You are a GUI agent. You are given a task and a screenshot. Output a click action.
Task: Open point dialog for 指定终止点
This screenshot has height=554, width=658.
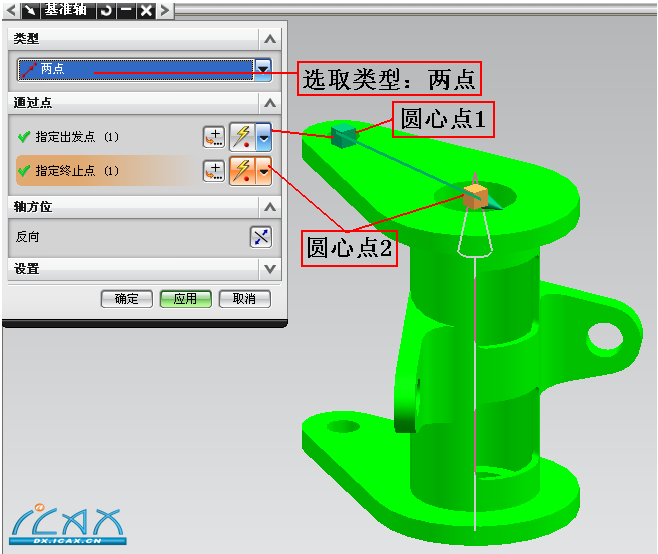tap(214, 171)
